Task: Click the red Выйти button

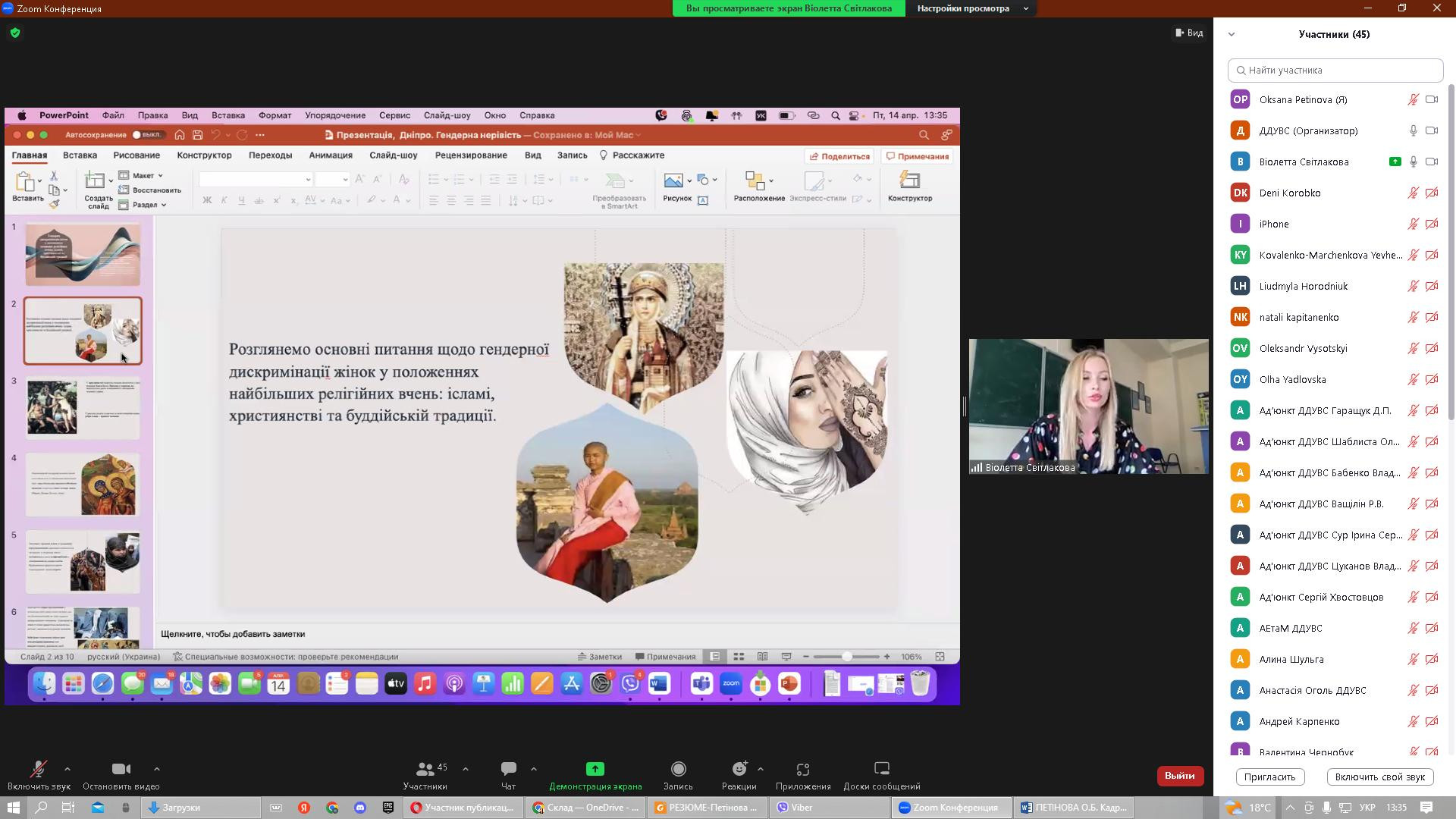Action: tap(1179, 776)
